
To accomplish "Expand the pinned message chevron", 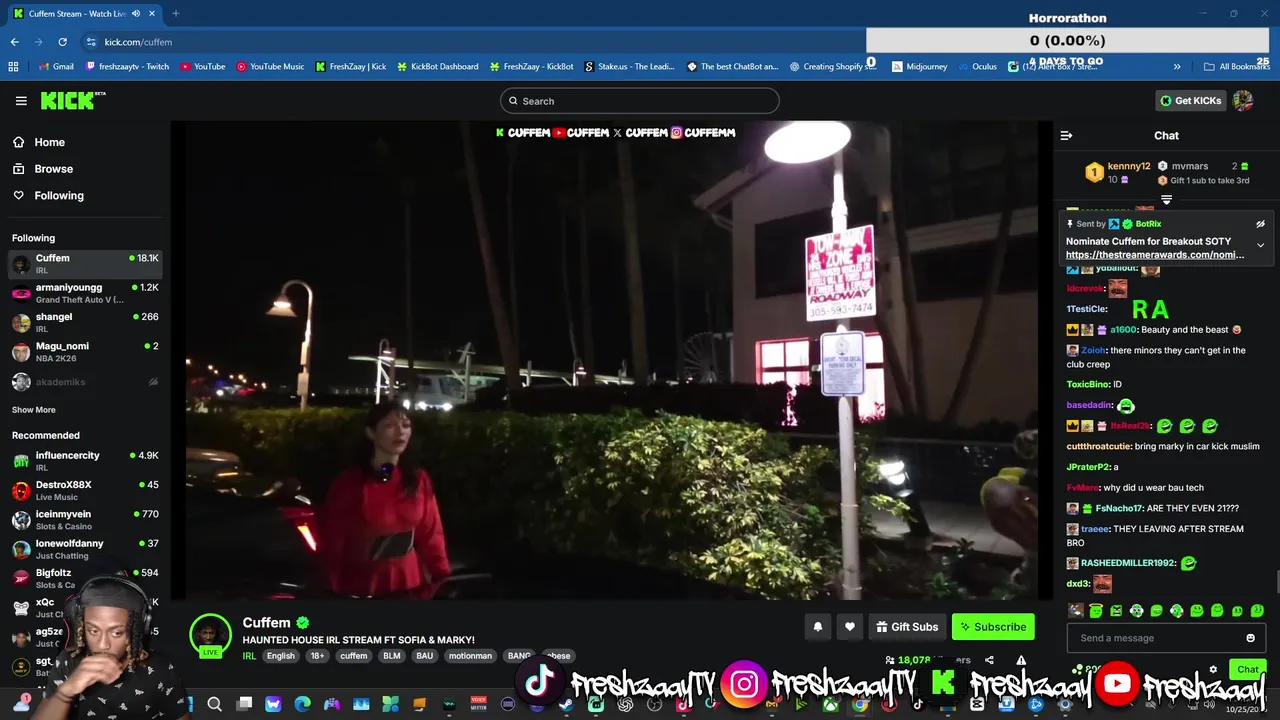I will pyautogui.click(x=1260, y=245).
